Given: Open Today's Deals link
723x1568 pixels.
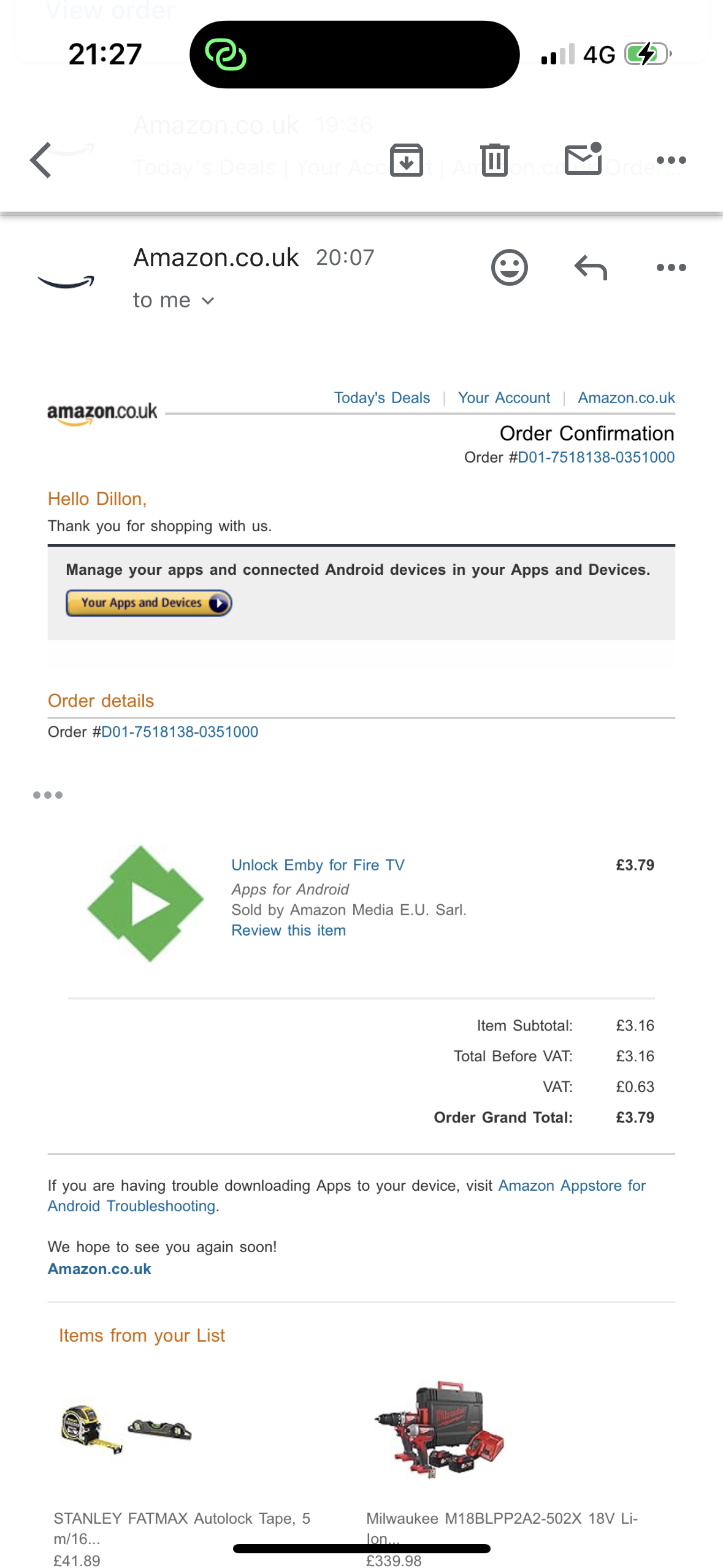Looking at the screenshot, I should coord(381,398).
